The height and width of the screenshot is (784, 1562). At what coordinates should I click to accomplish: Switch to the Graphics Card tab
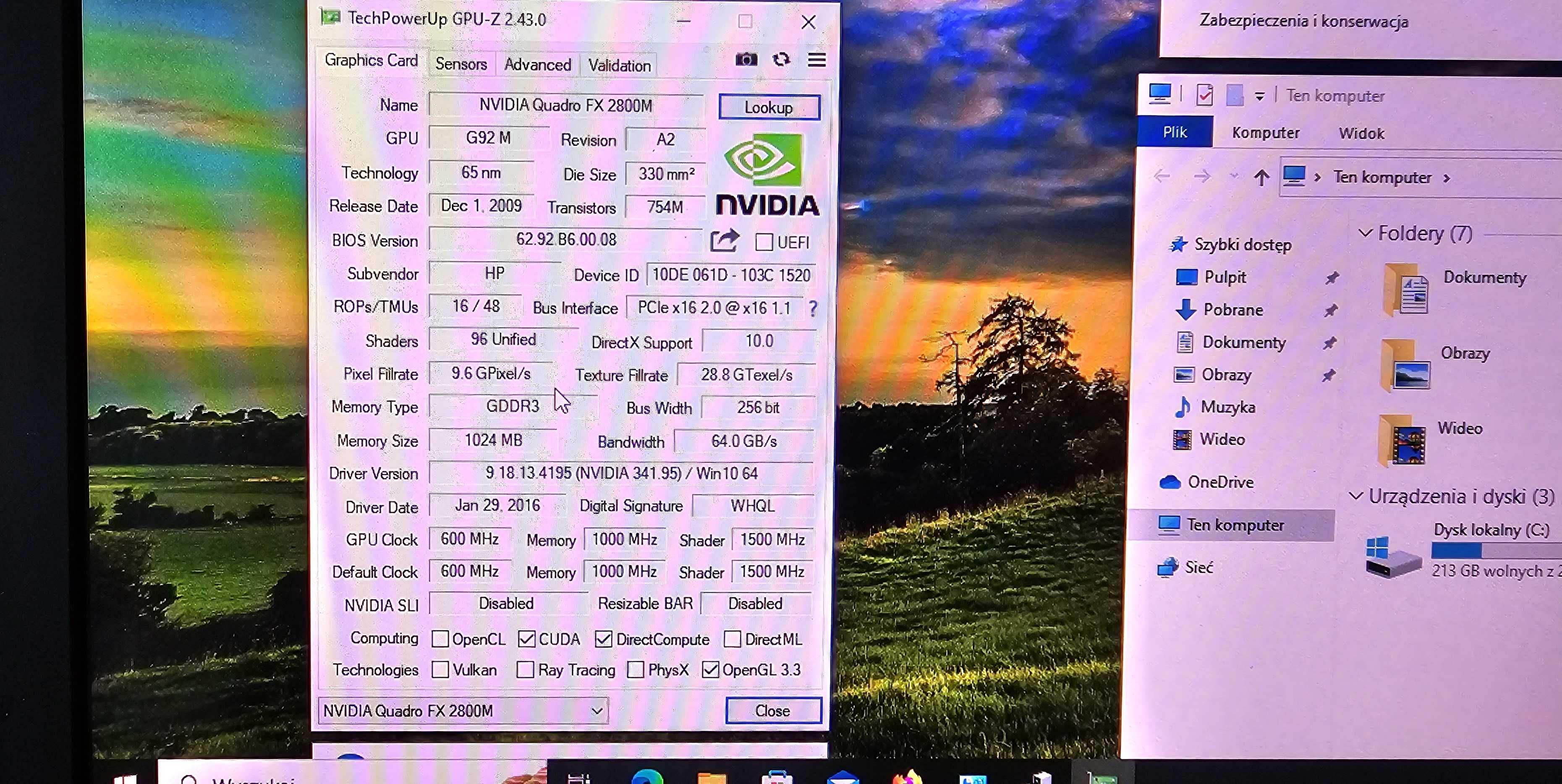click(x=371, y=60)
